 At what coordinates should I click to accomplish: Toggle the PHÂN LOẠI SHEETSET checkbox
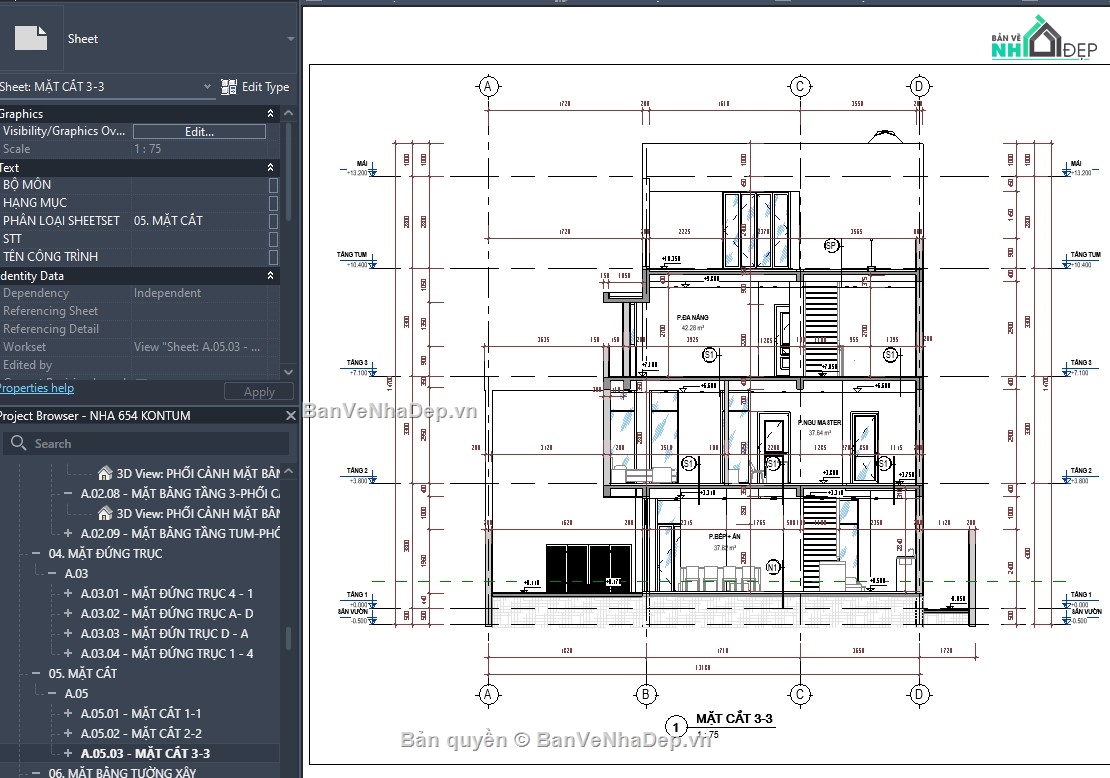coord(273,221)
